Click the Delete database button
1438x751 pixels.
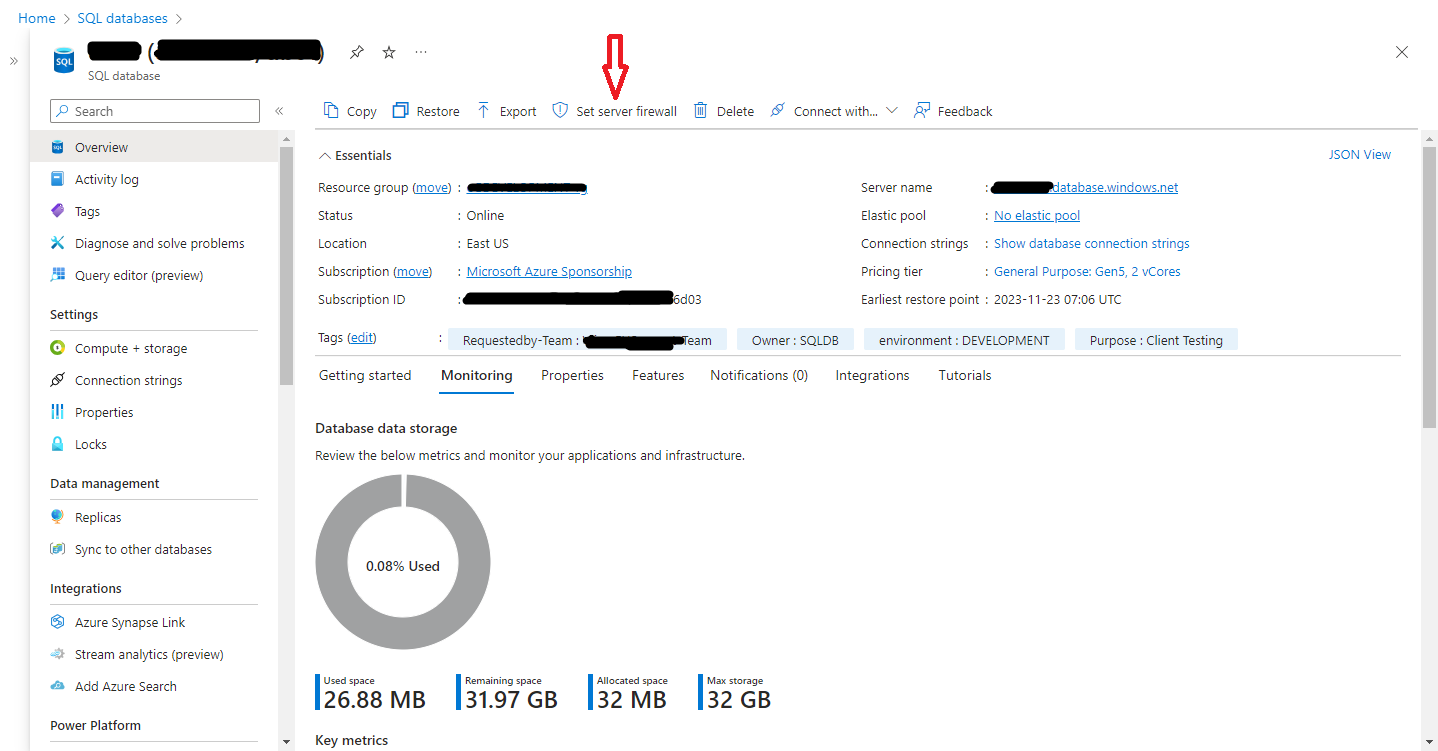(724, 111)
